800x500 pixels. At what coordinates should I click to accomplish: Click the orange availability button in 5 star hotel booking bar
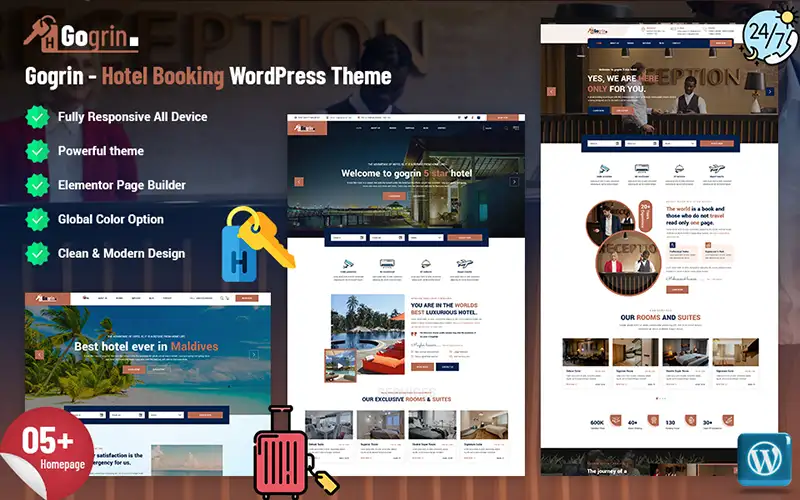(x=465, y=238)
